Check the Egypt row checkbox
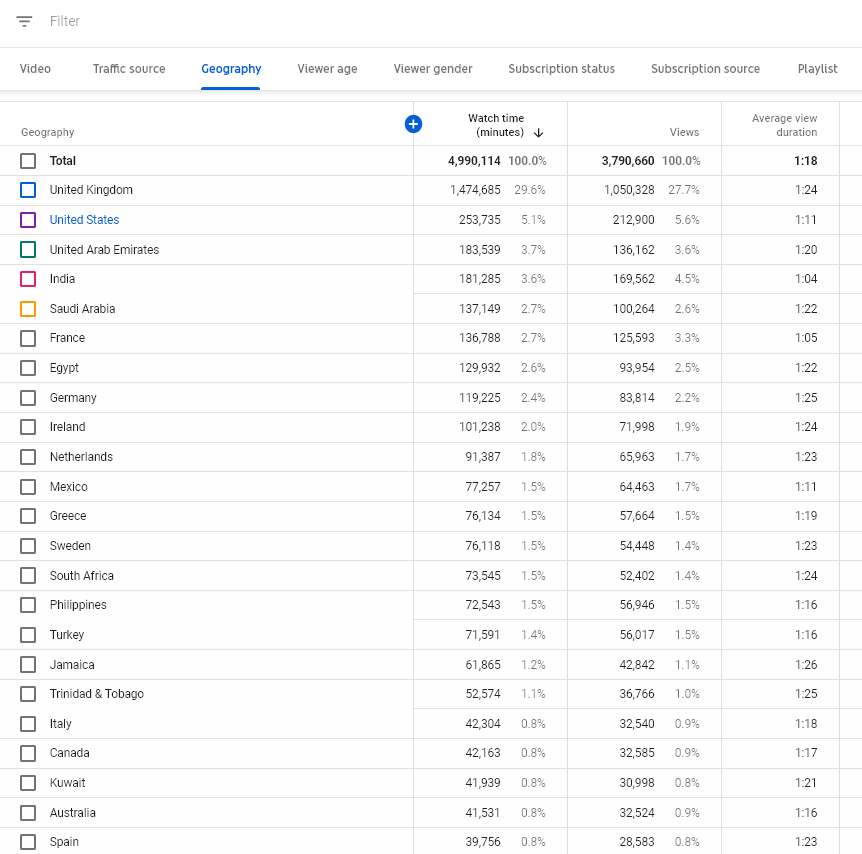 pos(28,368)
